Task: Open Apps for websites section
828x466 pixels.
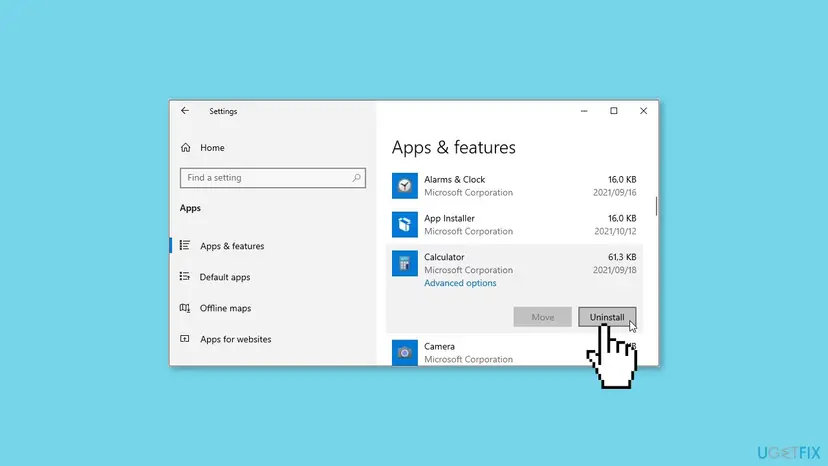Action: point(236,339)
